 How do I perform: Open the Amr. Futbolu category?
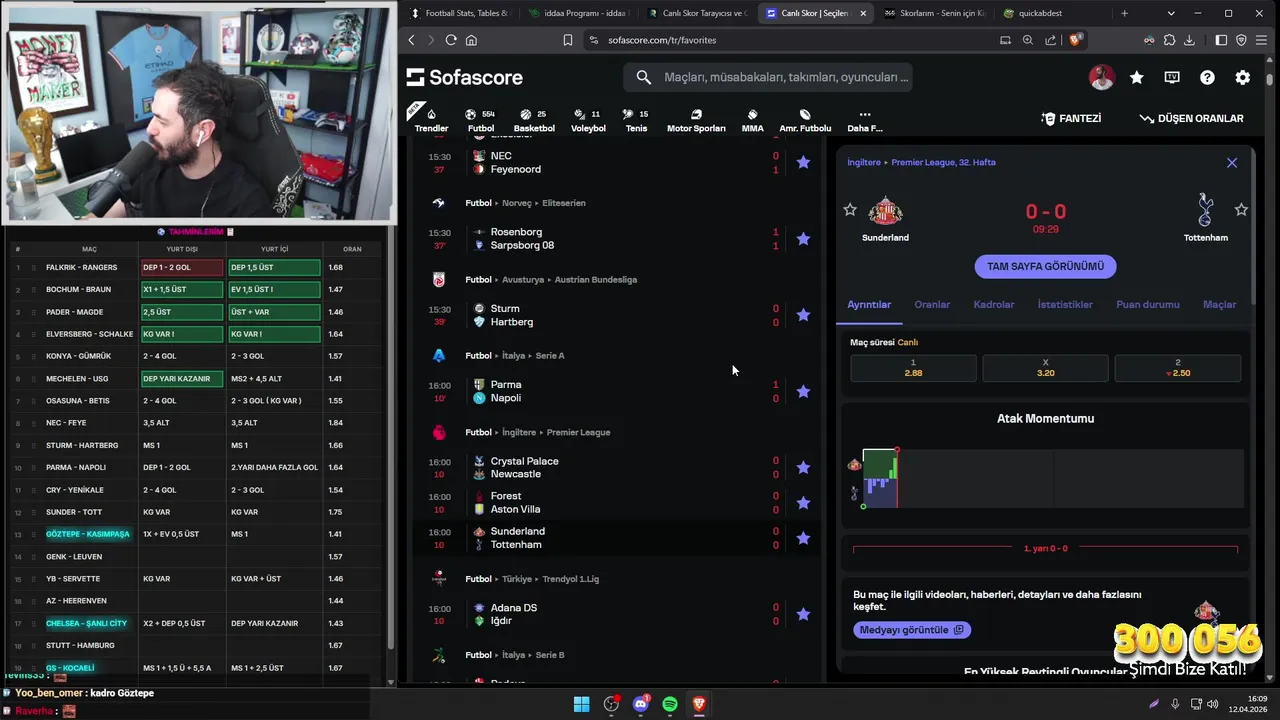coord(805,120)
